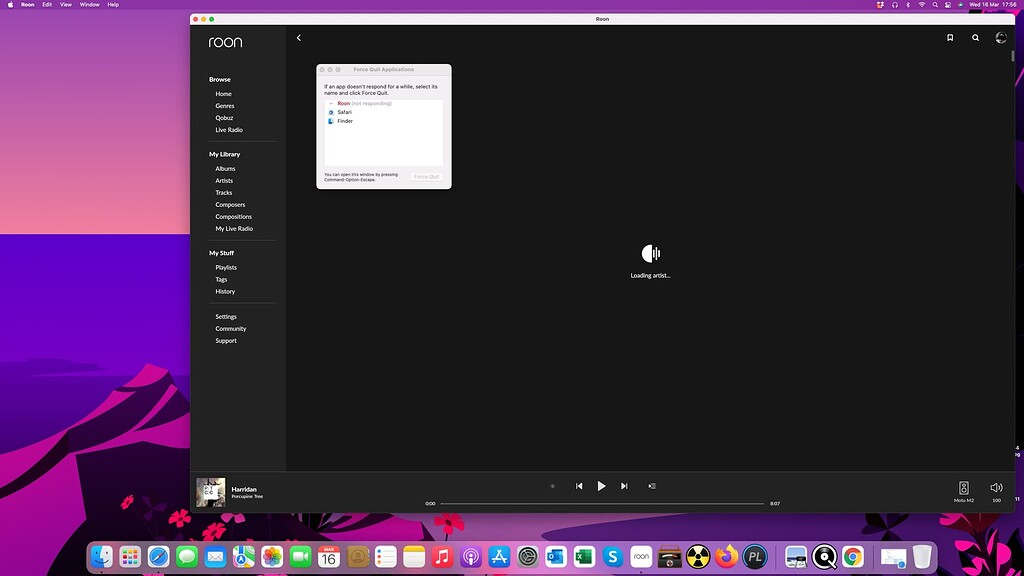Open the play queue icon
The height and width of the screenshot is (576, 1024).
pos(651,486)
